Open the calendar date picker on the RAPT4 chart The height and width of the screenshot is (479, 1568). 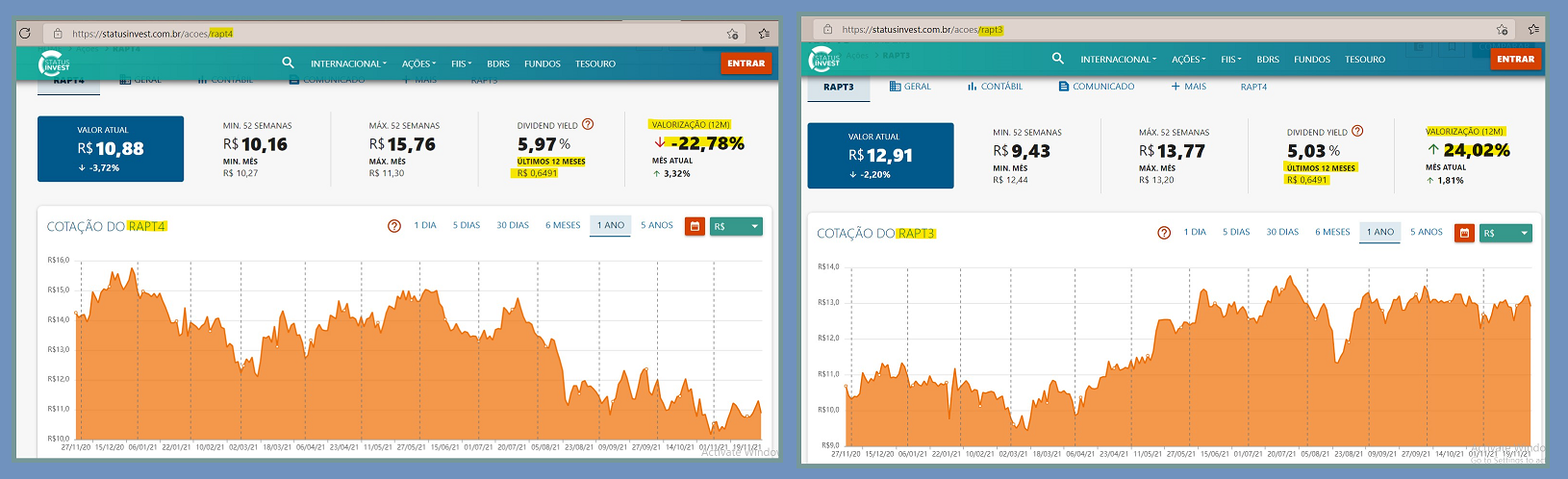695,226
